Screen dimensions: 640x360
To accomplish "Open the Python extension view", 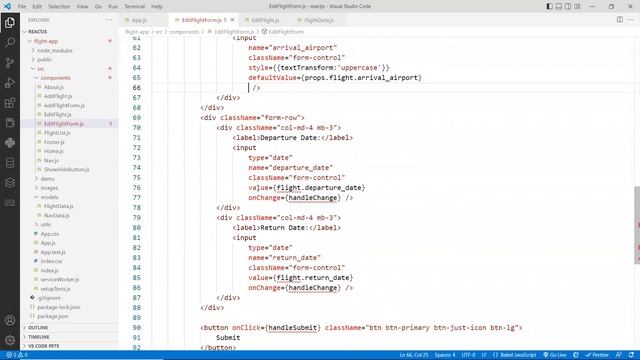I will point(10,142).
